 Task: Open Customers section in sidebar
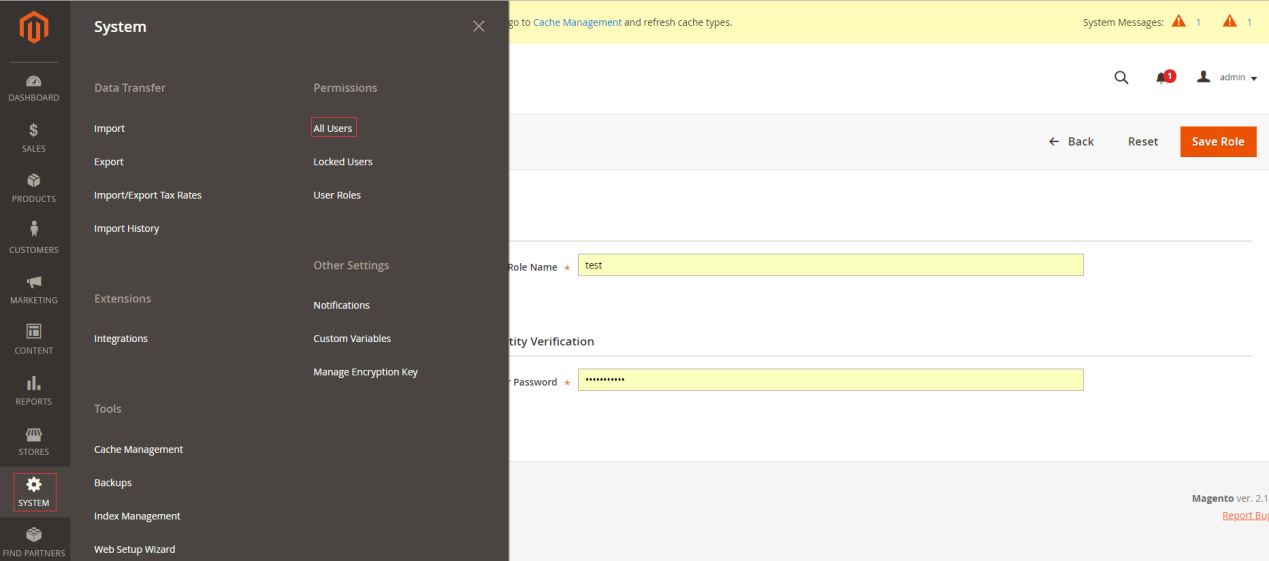coord(34,238)
